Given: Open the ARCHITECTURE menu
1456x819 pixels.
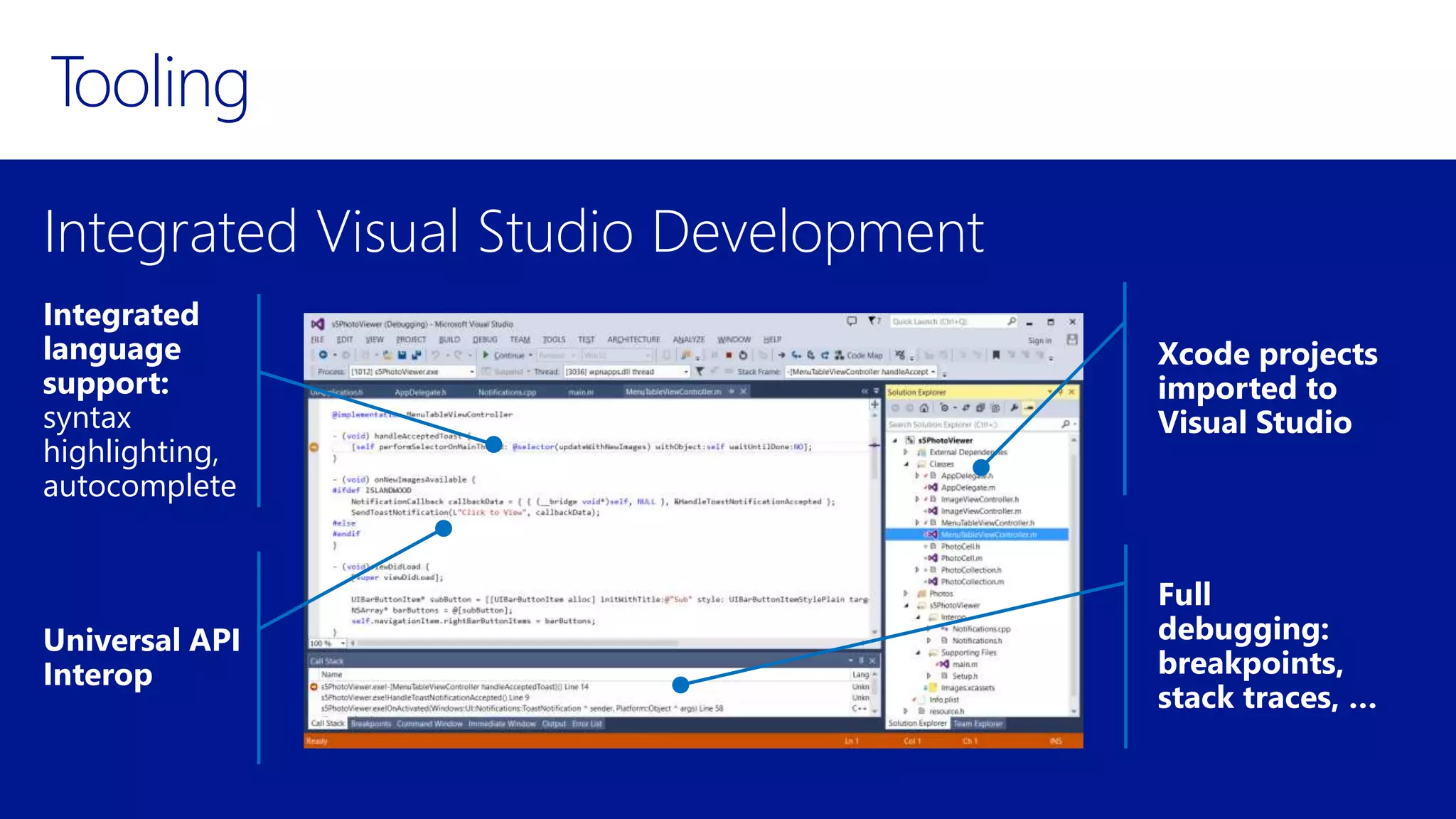Looking at the screenshot, I should coord(633,340).
